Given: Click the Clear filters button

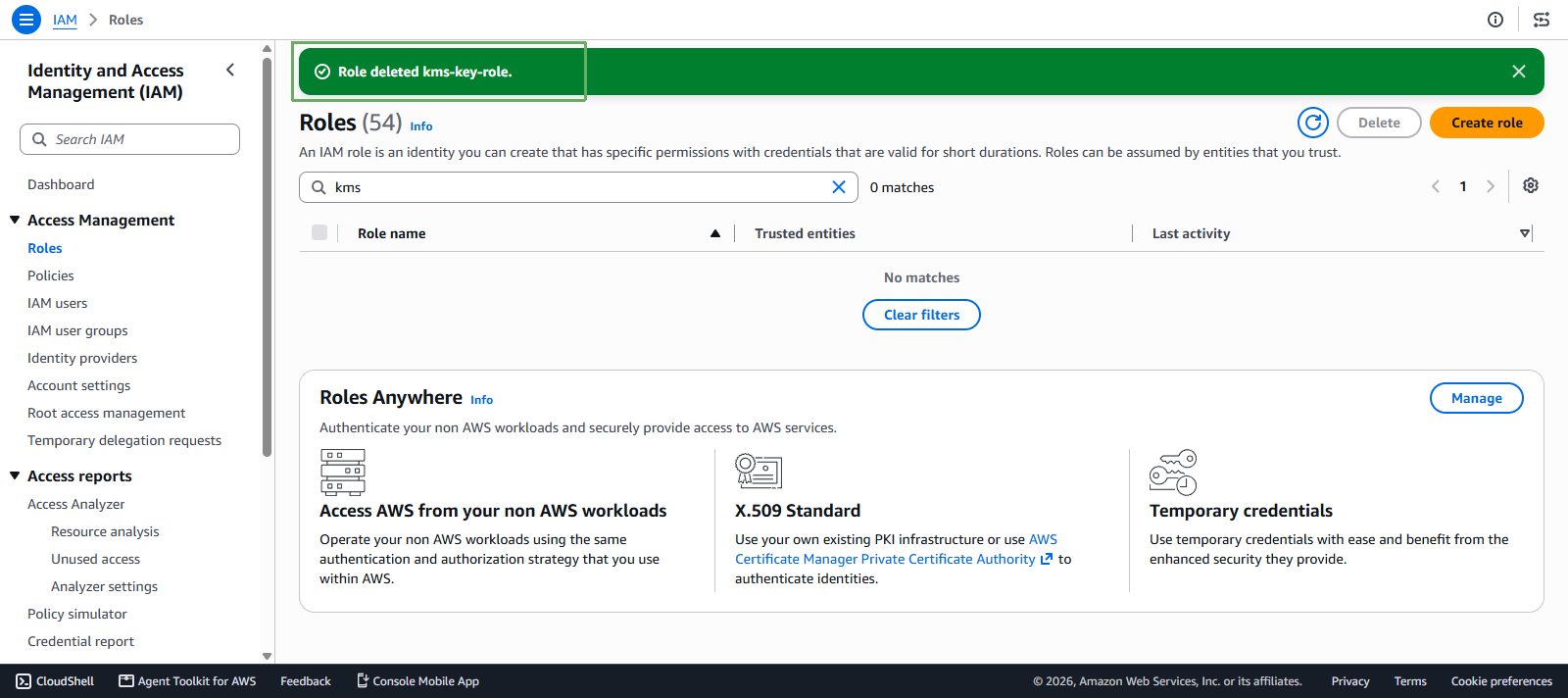Looking at the screenshot, I should [921, 315].
